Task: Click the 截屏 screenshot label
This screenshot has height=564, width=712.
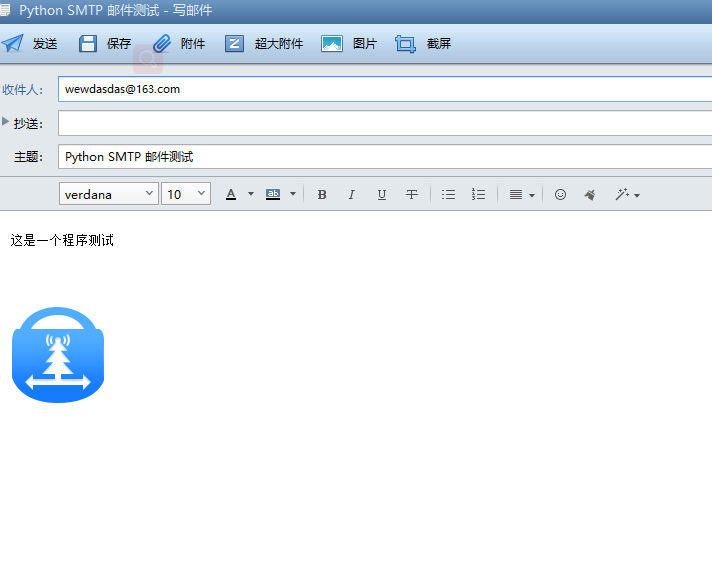Action: [x=439, y=44]
